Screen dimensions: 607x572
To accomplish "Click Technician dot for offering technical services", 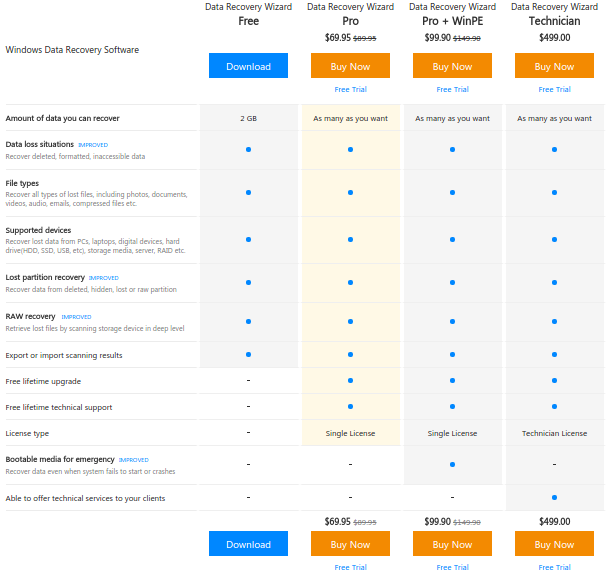I will click(x=554, y=497).
